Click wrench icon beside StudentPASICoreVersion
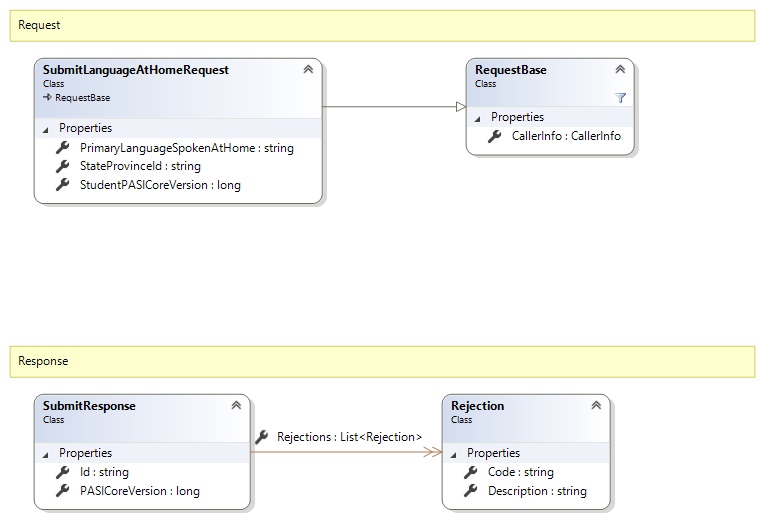 [x=63, y=185]
